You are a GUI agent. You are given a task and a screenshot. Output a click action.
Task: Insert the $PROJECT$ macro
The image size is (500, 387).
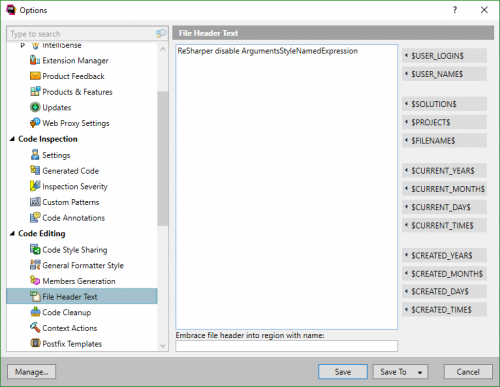444,122
